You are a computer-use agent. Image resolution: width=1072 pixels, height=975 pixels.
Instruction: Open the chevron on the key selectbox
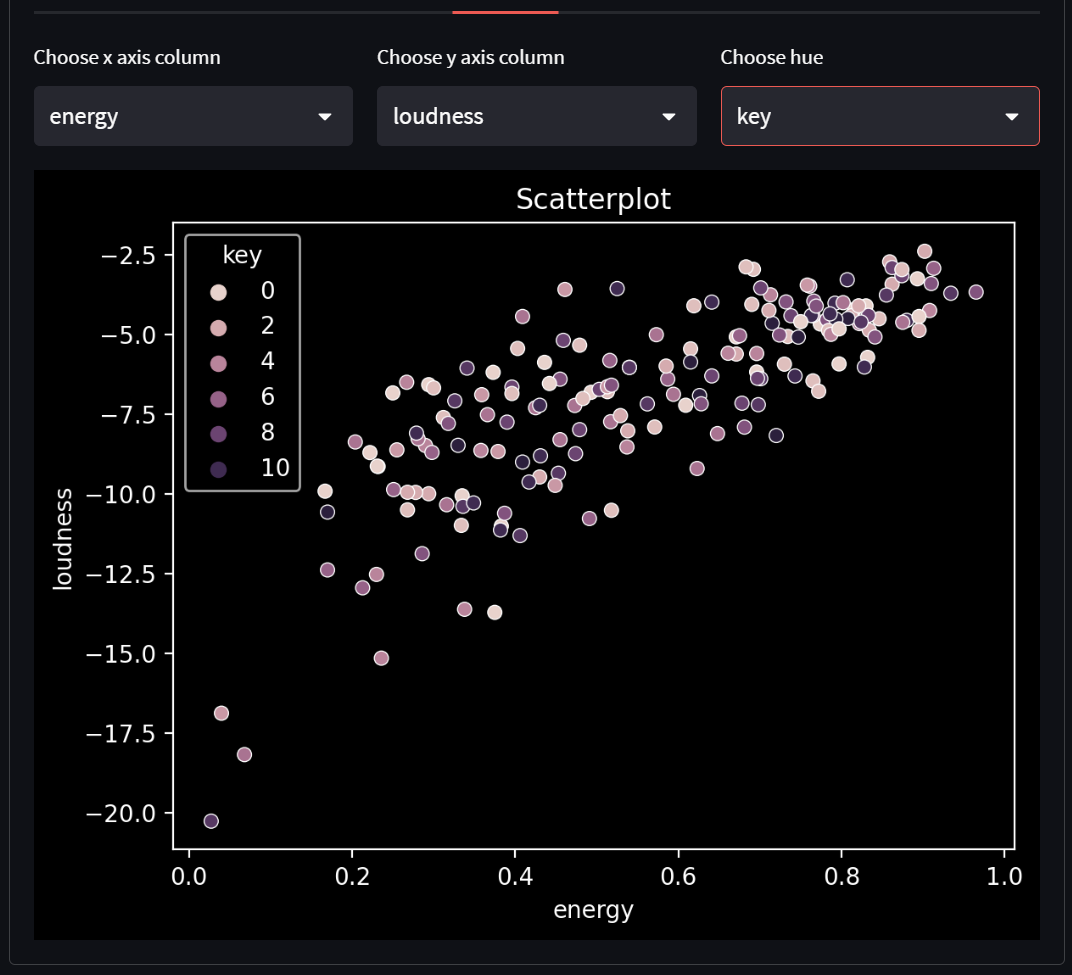click(x=1012, y=116)
